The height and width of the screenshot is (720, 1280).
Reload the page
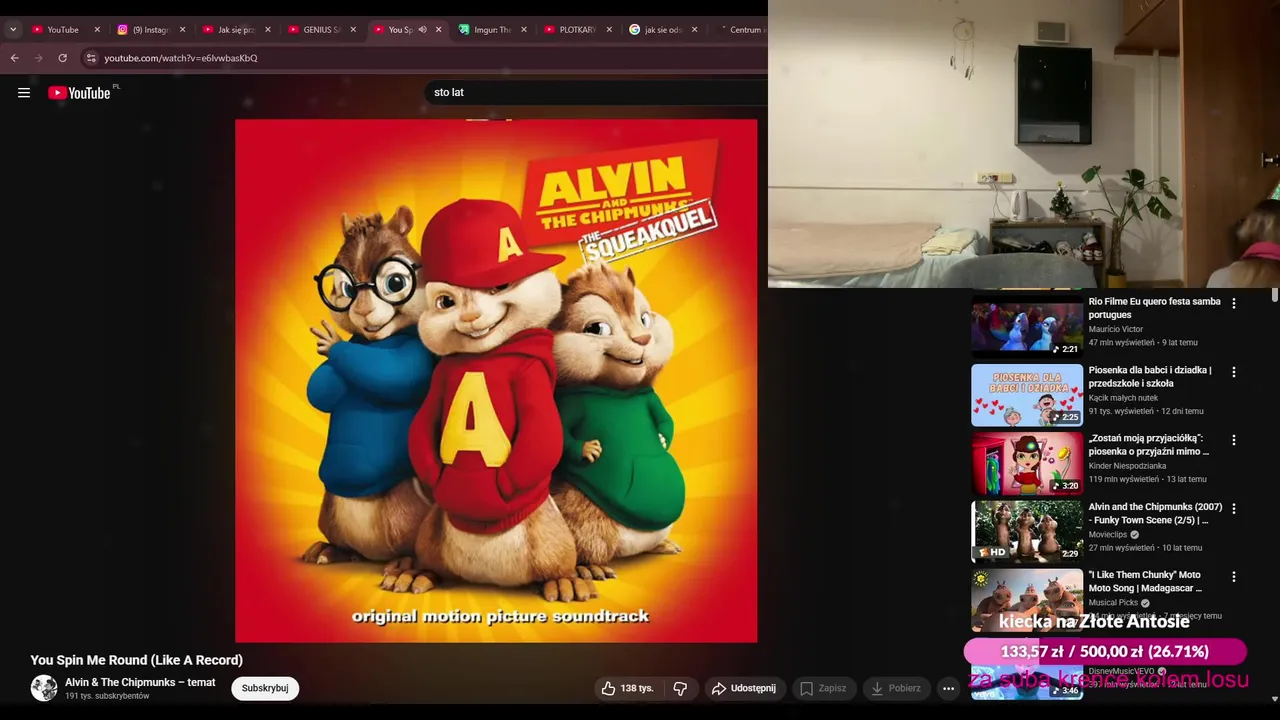point(63,58)
